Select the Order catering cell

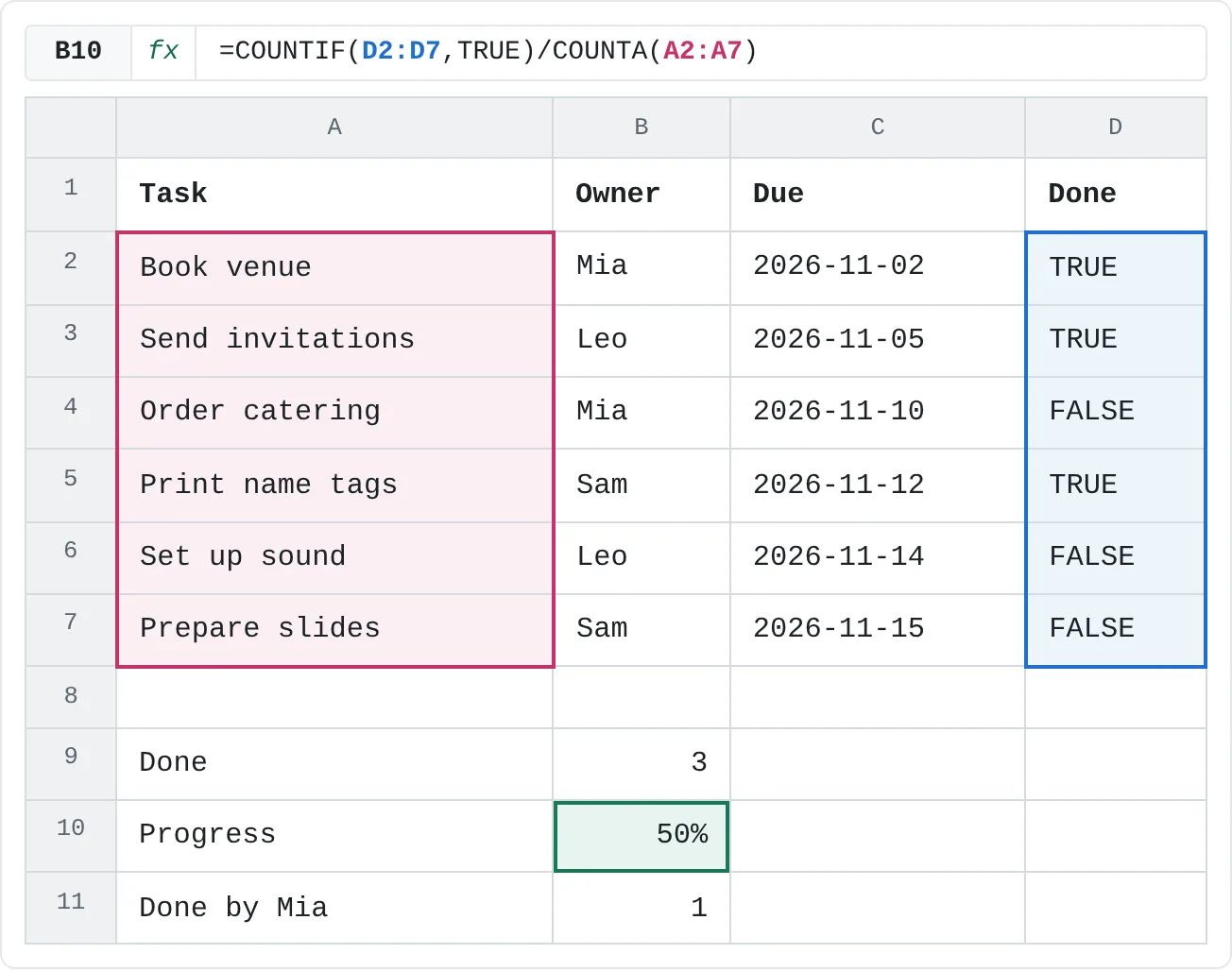tap(334, 413)
